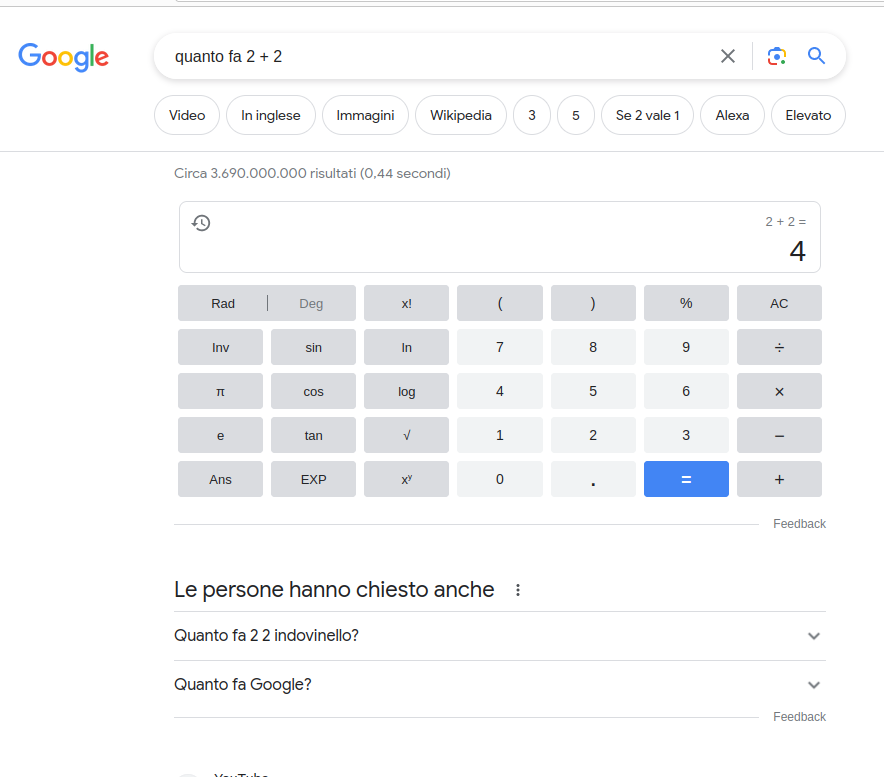Viewport: 884px width, 777px height.
Task: Choose the Wikipedia filter chip
Action: tap(461, 115)
